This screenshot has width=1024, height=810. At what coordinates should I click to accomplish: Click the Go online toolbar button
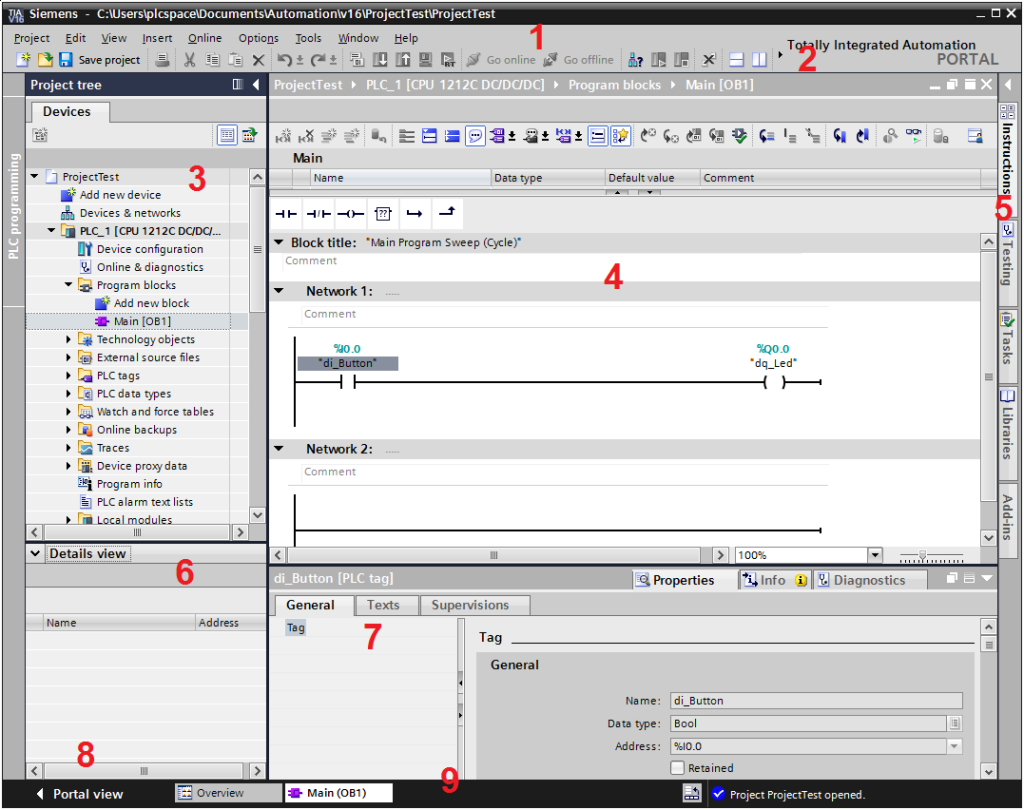(x=501, y=60)
